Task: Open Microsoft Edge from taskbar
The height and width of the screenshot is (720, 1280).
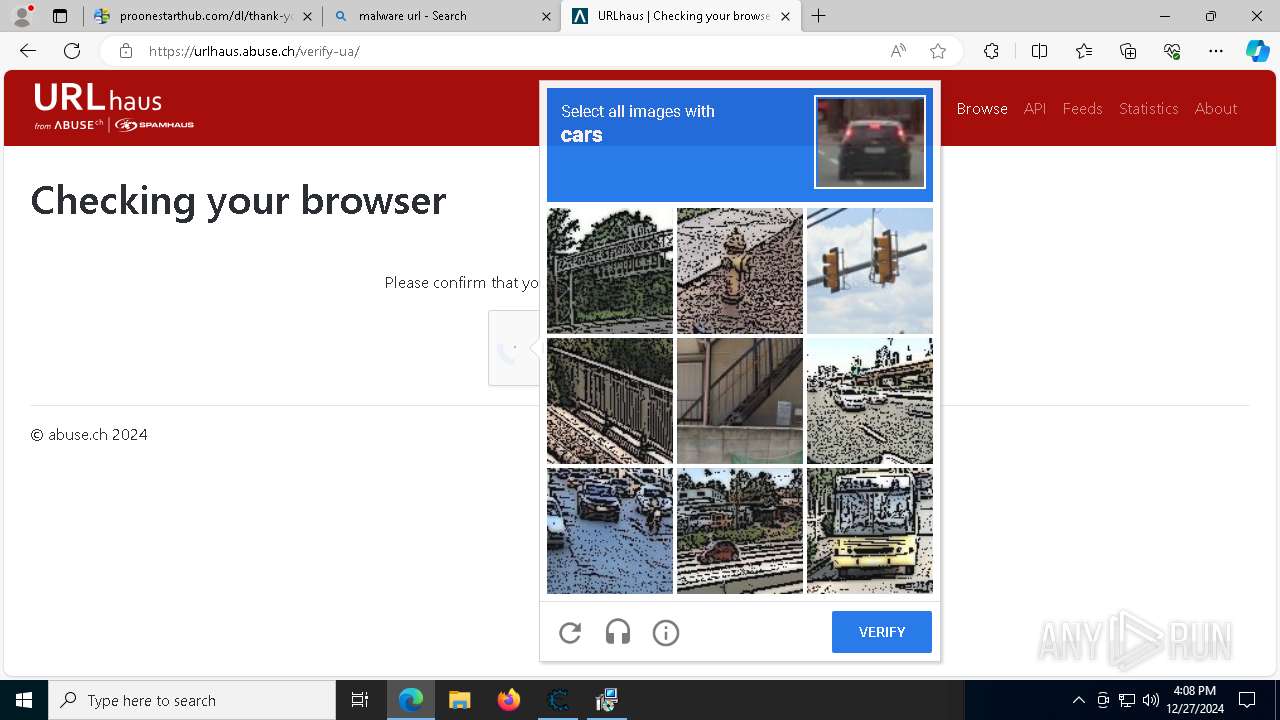Action: [411, 700]
